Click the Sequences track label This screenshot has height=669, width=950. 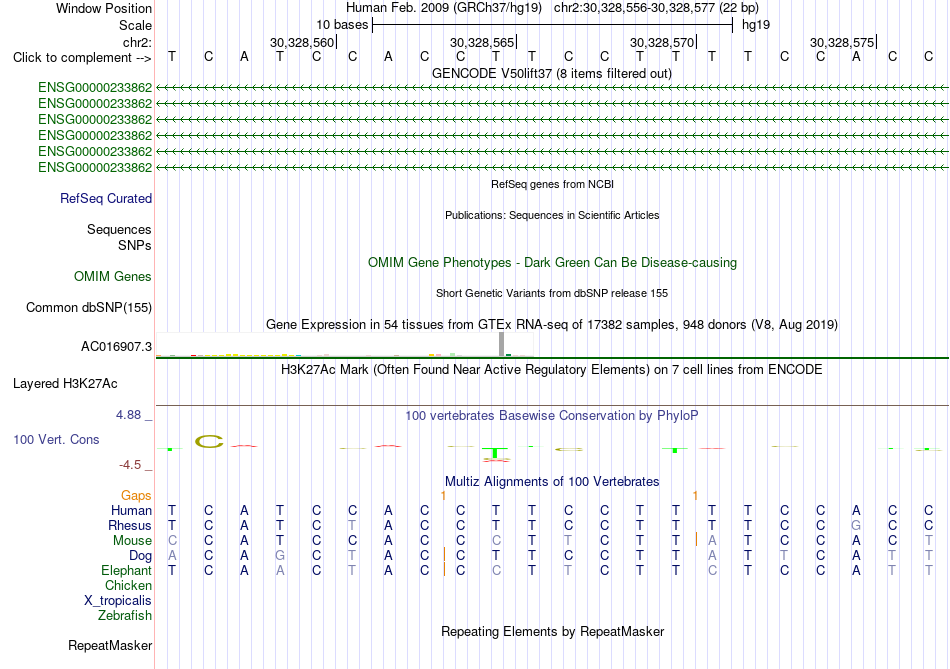click(119, 229)
